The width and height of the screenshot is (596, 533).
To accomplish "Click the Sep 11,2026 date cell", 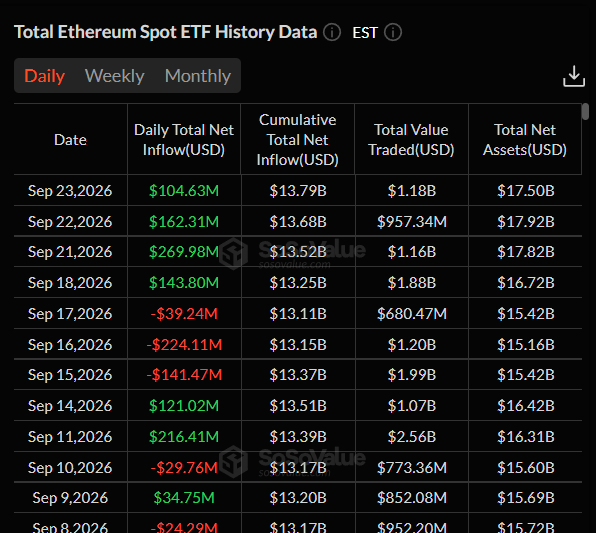I will click(70, 437).
